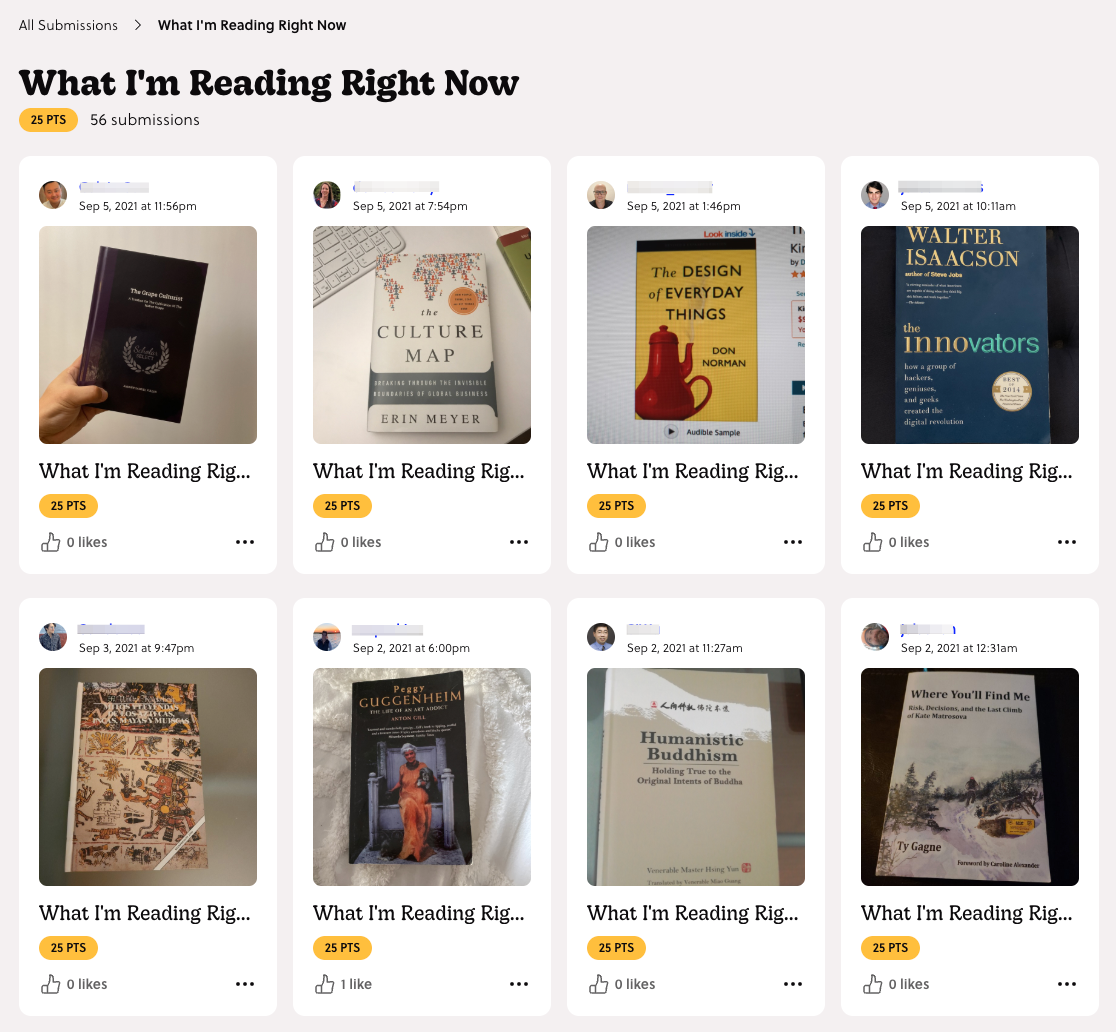Image resolution: width=1116 pixels, height=1032 pixels.
Task: Like The Innovators book submission
Action: click(x=873, y=542)
